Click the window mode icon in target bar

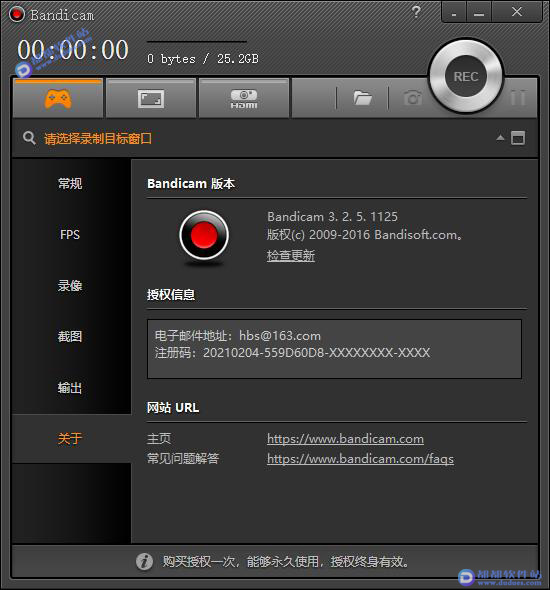(x=518, y=138)
